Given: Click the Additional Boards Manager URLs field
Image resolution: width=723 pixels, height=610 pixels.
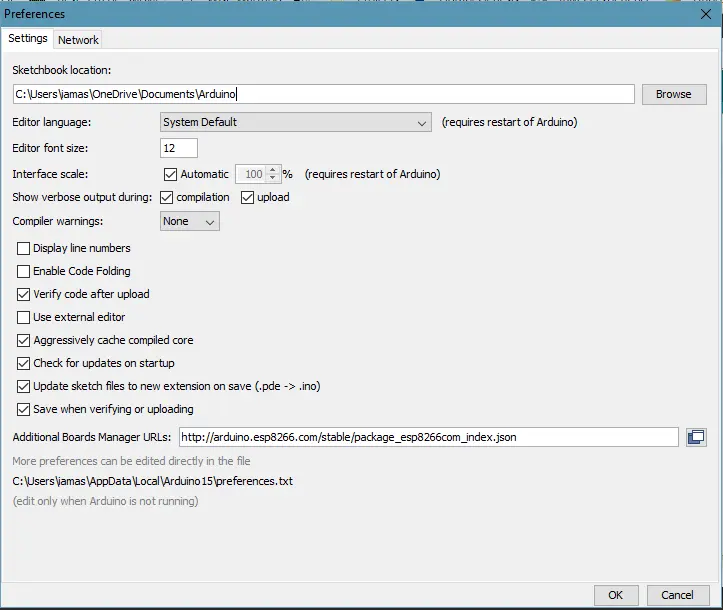Looking at the screenshot, I should 428,437.
